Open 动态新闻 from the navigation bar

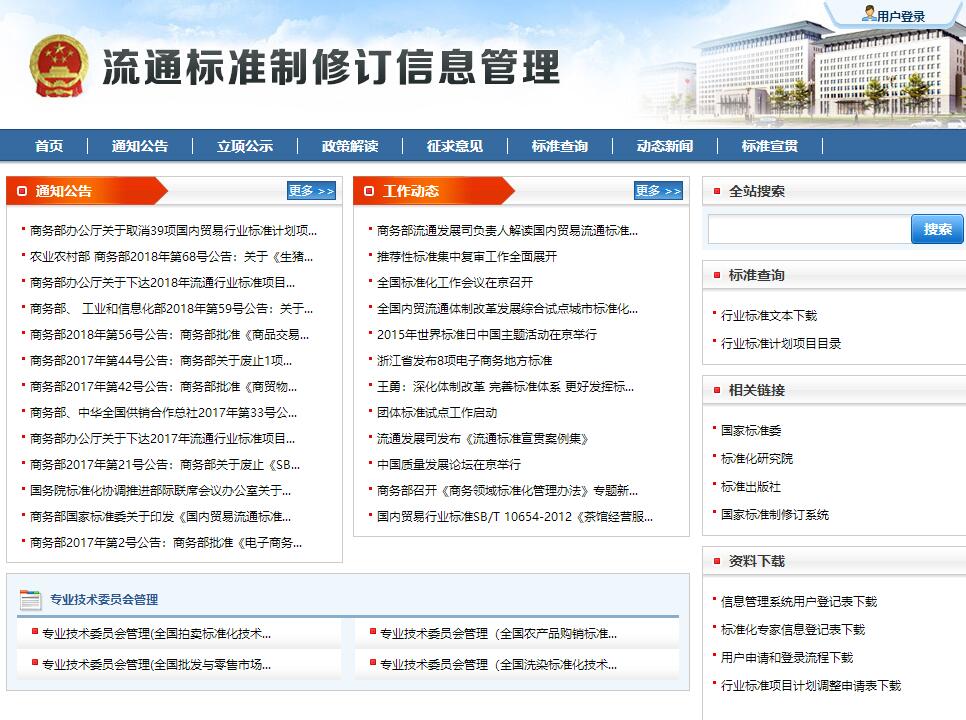click(664, 146)
